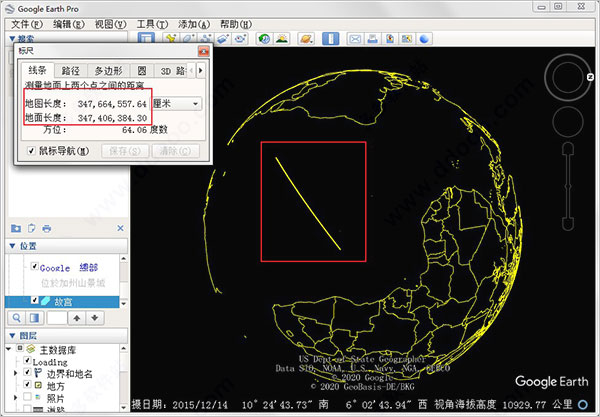Collapse the 图层 panel triangle
Screen dimensions: 600x417
12,336
